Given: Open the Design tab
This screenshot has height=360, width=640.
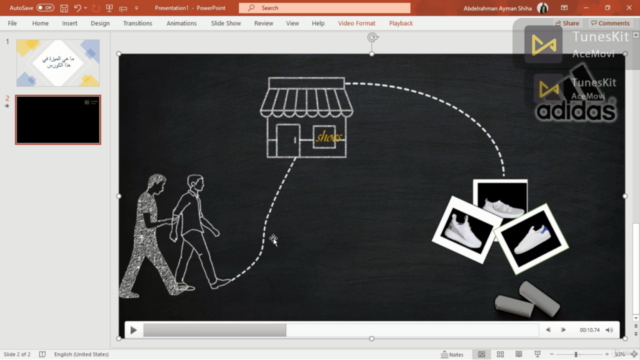Looking at the screenshot, I should (x=100, y=23).
